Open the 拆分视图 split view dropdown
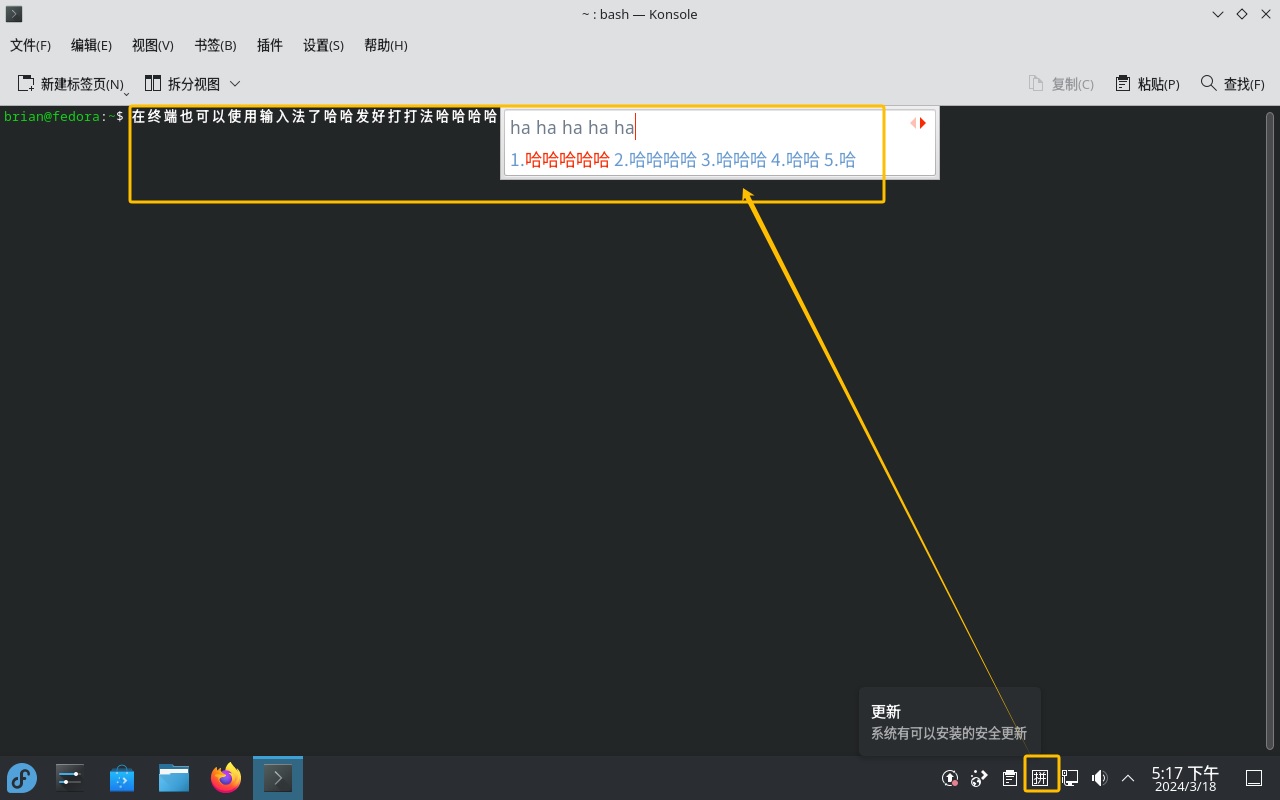 click(235, 84)
